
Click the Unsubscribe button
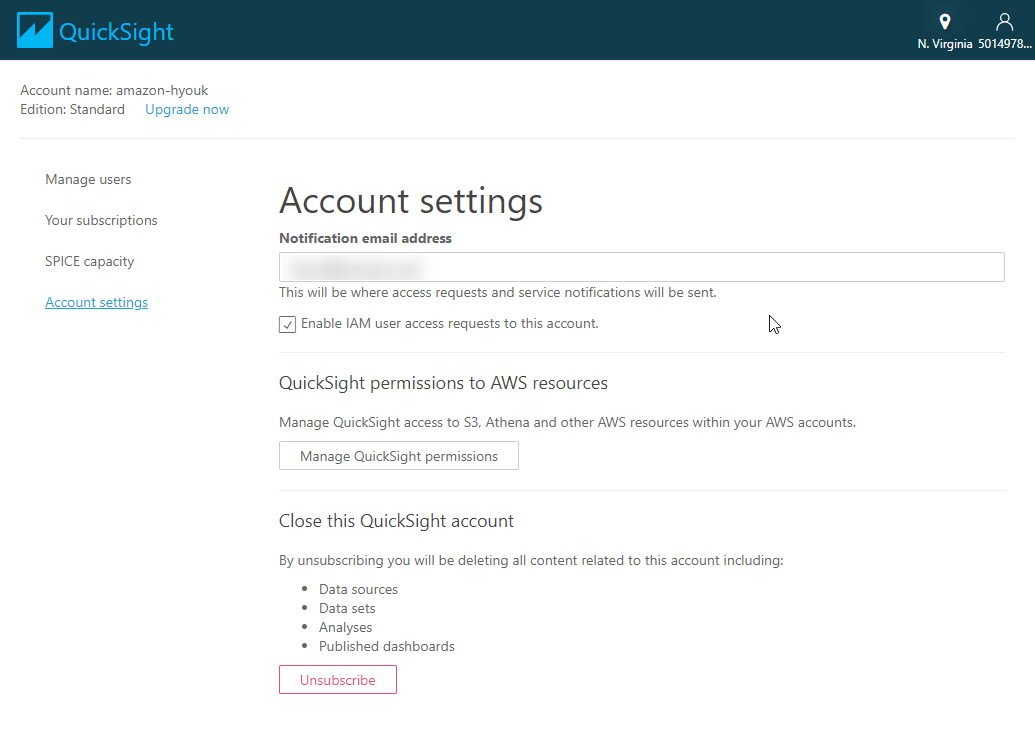[x=337, y=680]
